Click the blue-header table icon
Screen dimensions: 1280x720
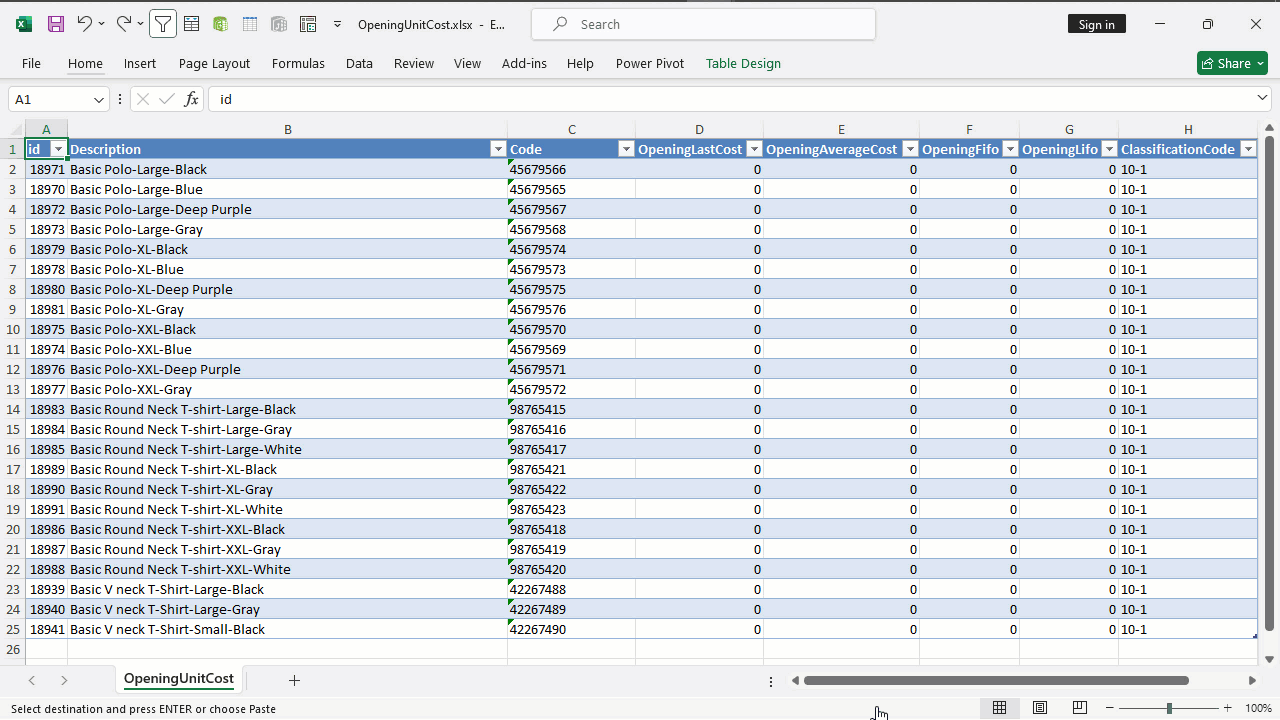click(250, 24)
